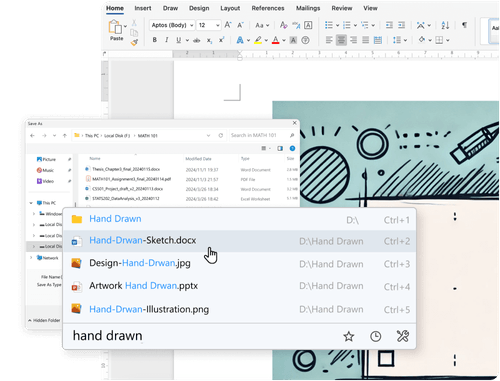Switch to the Mailings tab

308,8
